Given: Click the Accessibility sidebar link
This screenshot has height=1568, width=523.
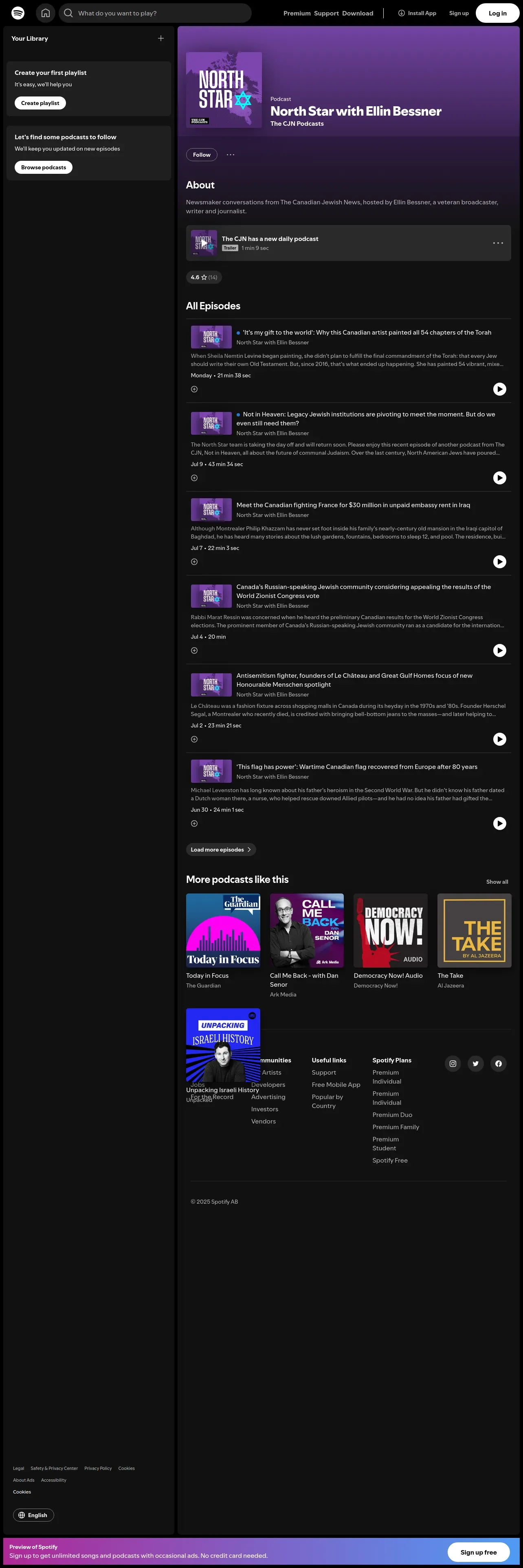Looking at the screenshot, I should [x=54, y=1480].
